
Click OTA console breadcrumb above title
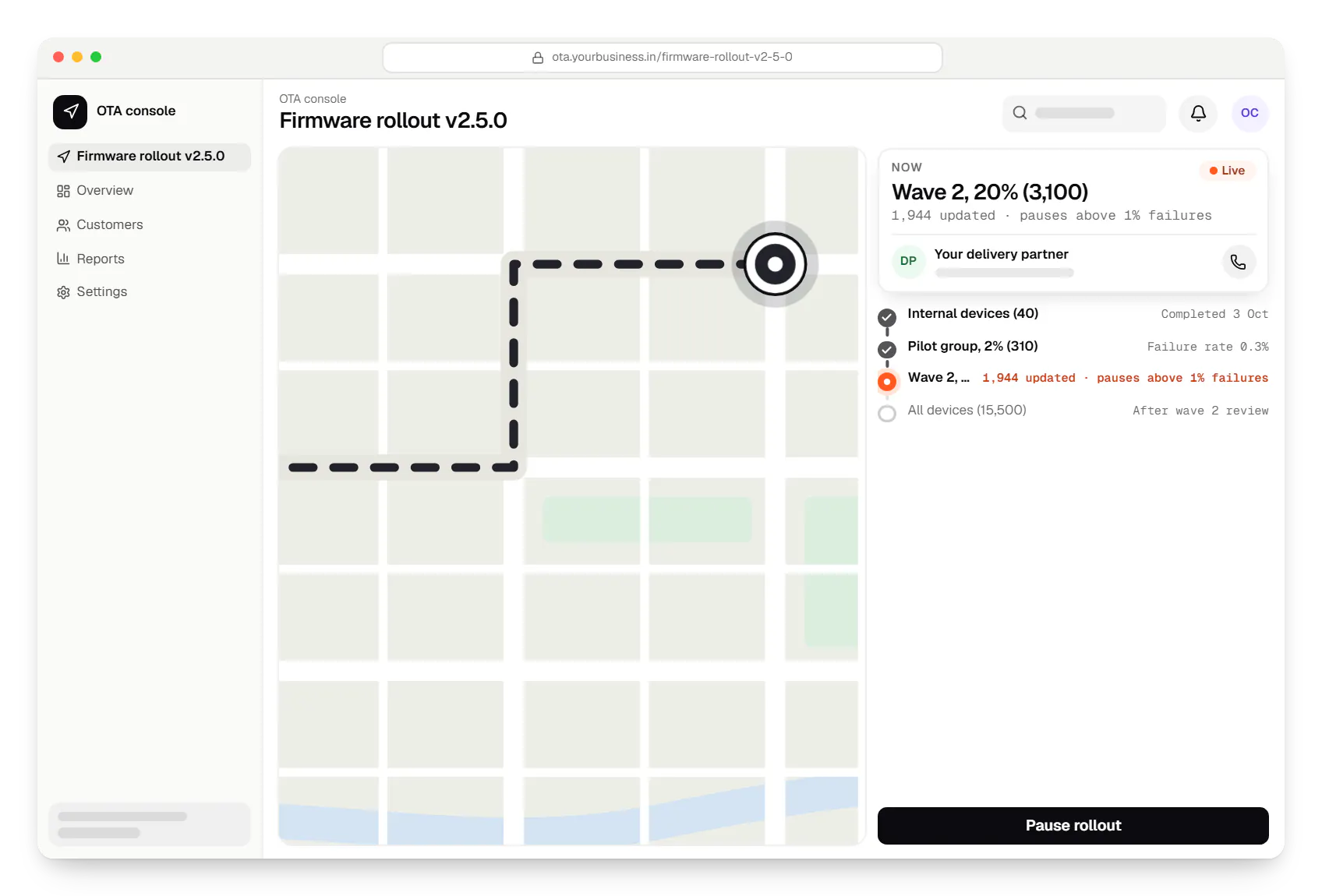point(313,99)
